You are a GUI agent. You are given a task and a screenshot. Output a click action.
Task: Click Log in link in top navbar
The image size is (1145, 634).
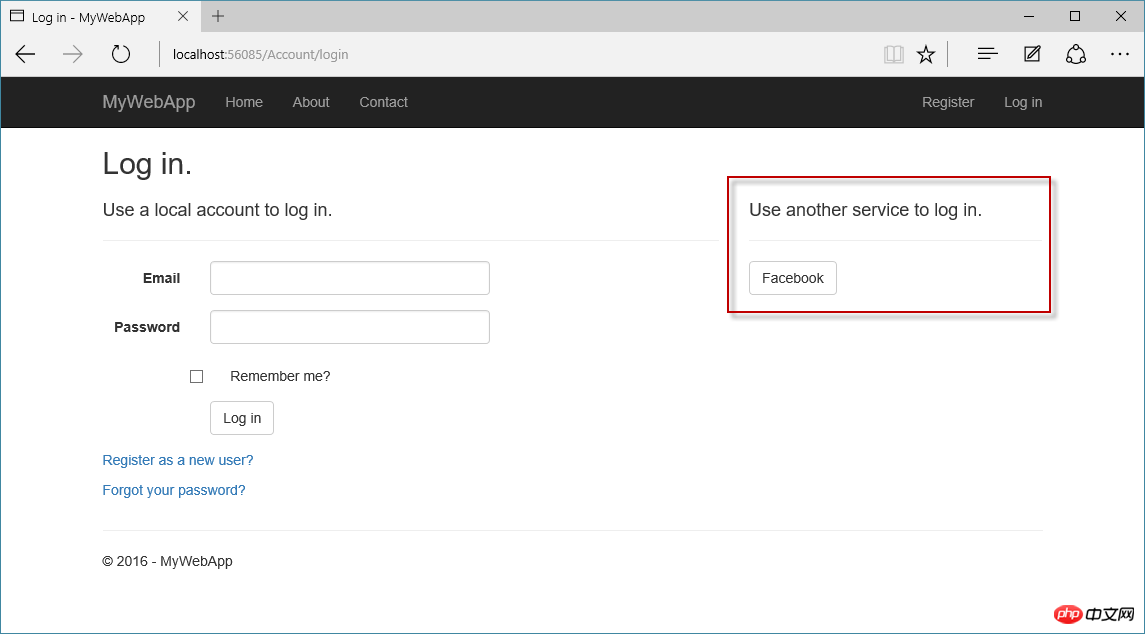(1023, 102)
